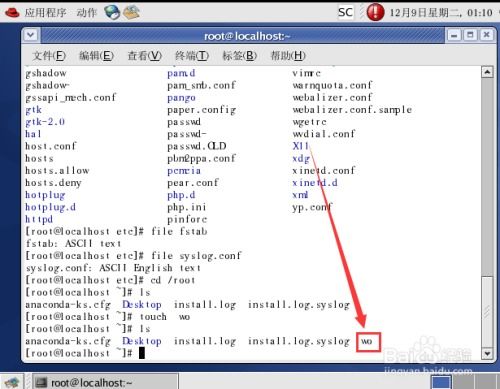Click the 'hosts.allow' file name
Screen dimensions: 500x389
pyautogui.click(x=57, y=171)
